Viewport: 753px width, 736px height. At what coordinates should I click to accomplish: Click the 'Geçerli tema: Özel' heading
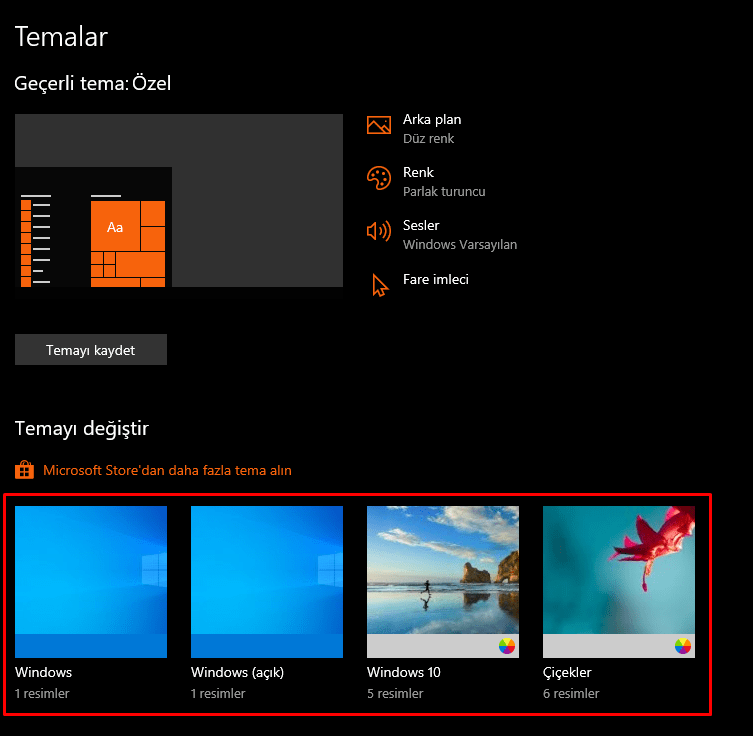pyautogui.click(x=93, y=84)
